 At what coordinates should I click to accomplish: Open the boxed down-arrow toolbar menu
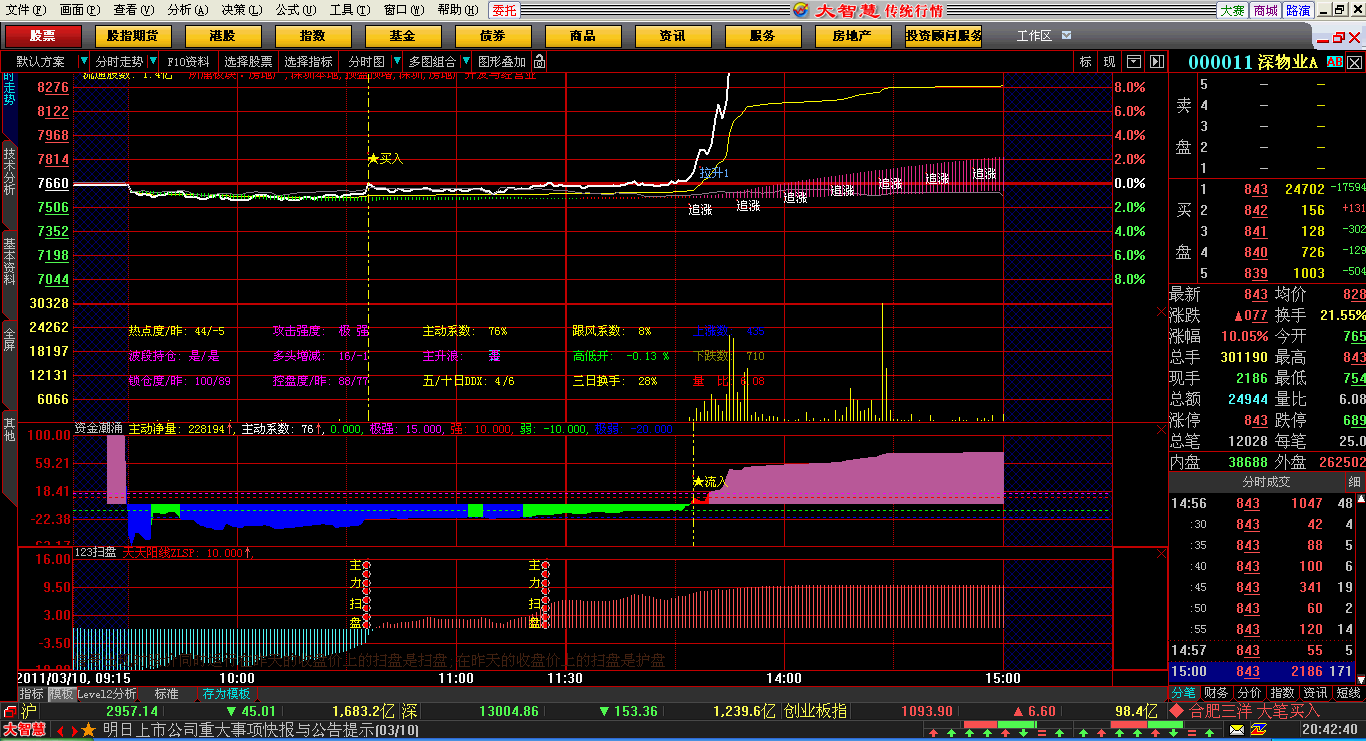point(1133,62)
